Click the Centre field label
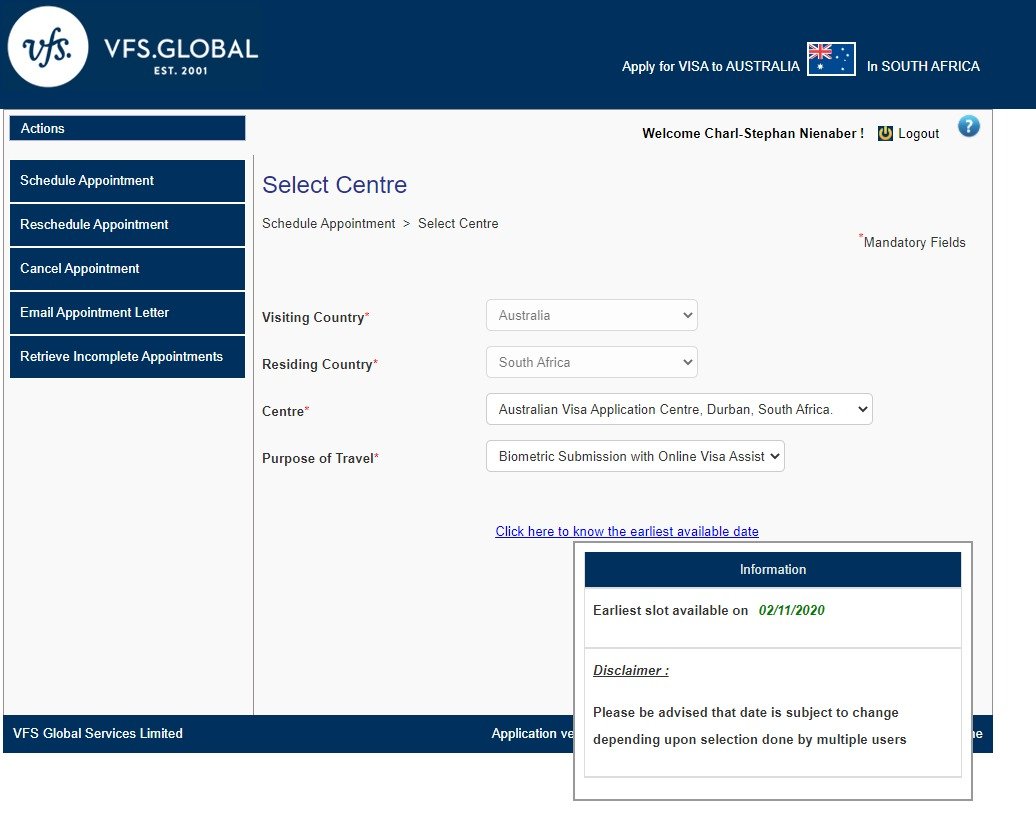Screen dimensions: 1036x820 coord(285,411)
